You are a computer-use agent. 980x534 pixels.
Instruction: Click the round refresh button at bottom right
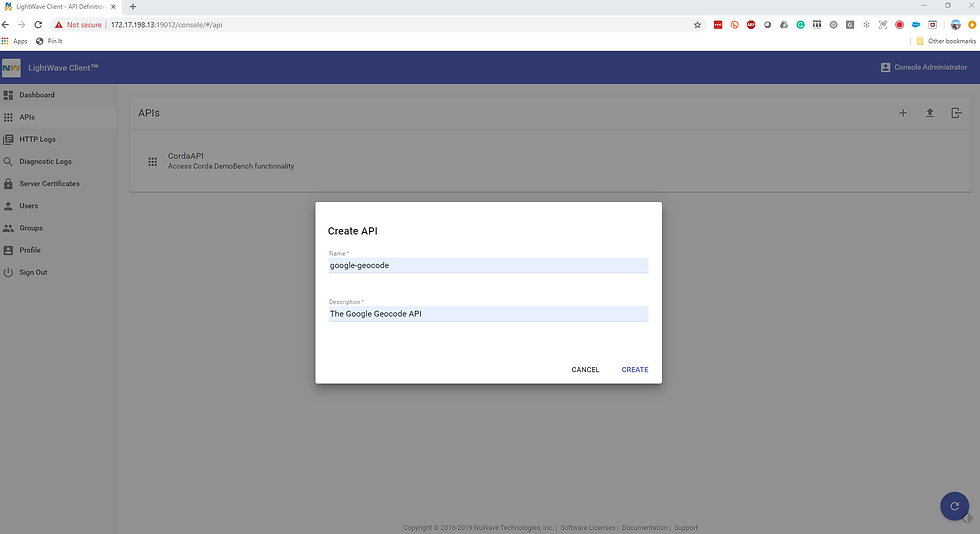[954, 506]
